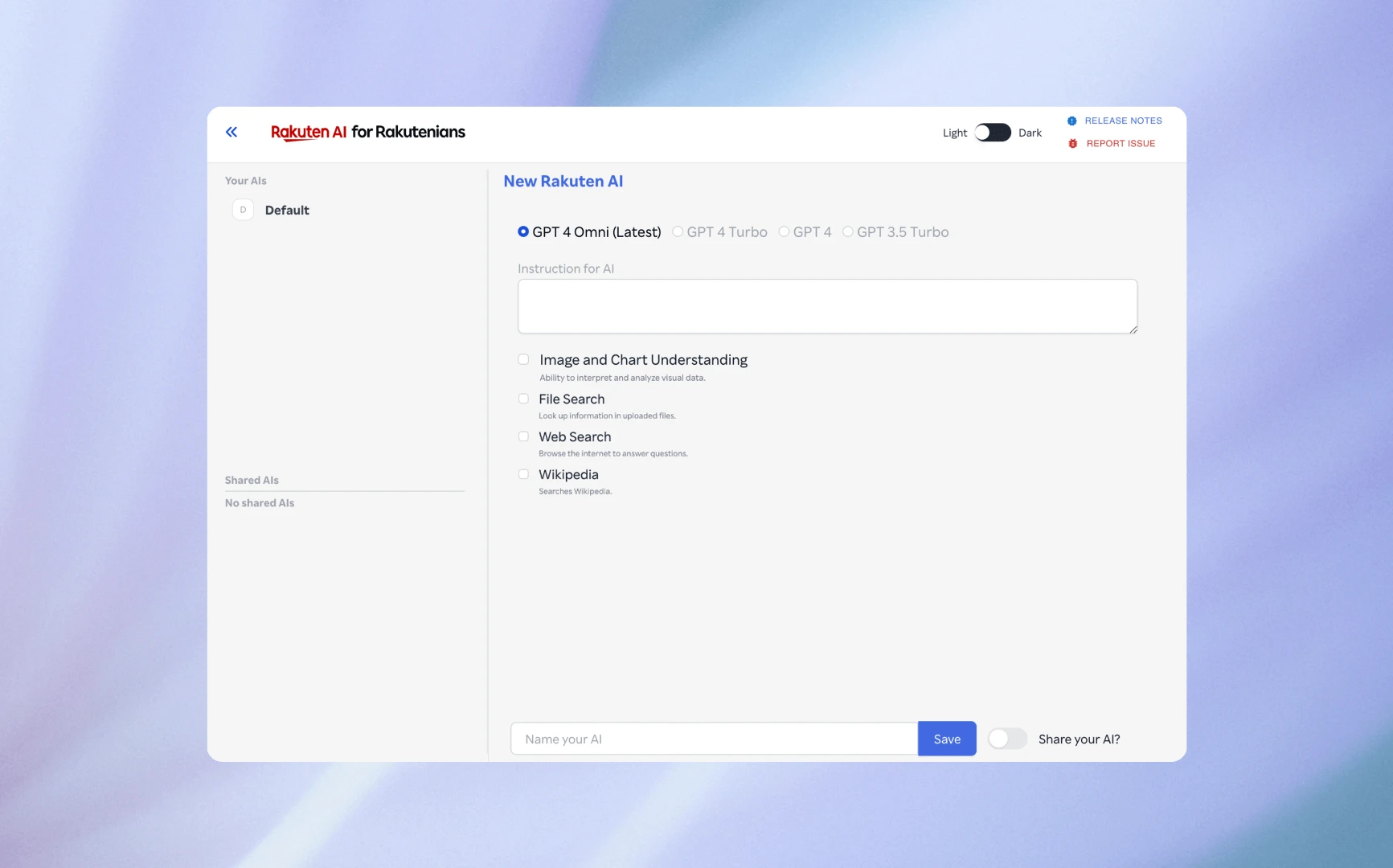Viewport: 1393px width, 868px height.
Task: Select the GPT 4 Turbo model
Action: click(x=677, y=231)
